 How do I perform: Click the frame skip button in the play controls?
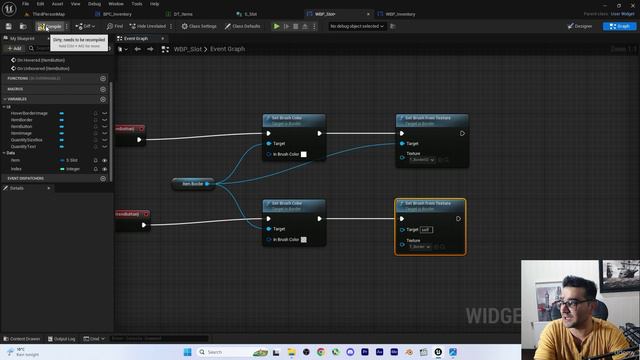pyautogui.click(x=287, y=26)
